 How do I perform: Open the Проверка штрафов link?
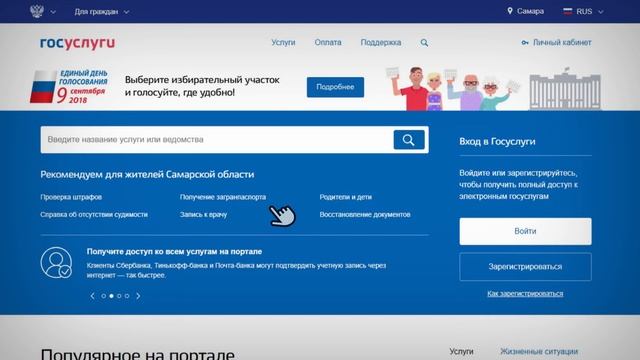(x=71, y=197)
